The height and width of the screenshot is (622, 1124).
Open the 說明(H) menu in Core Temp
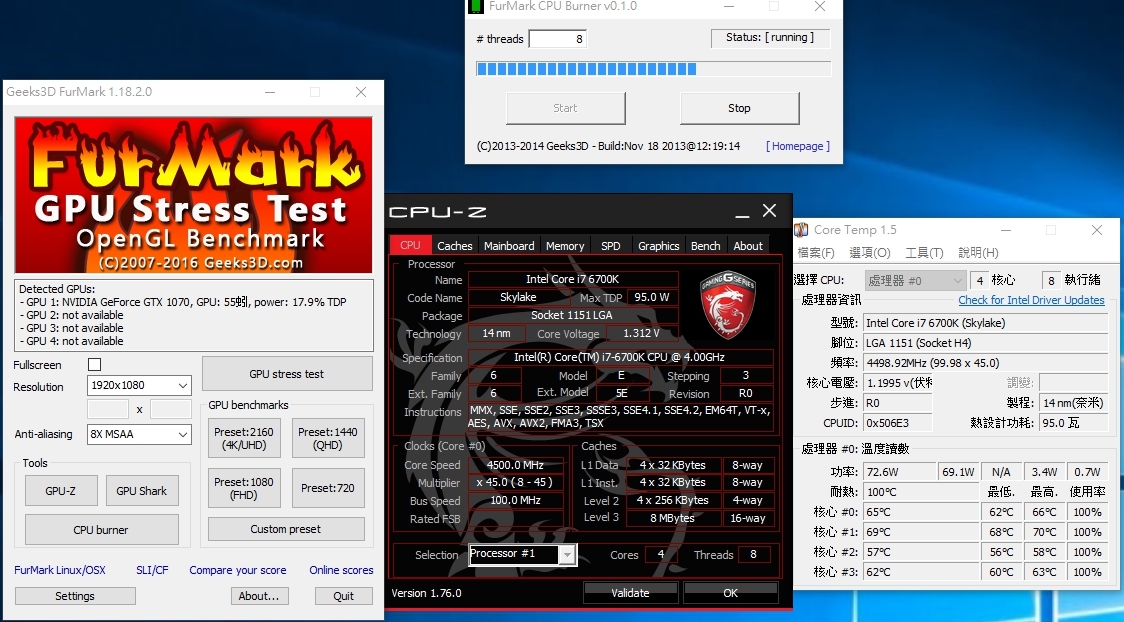(x=978, y=253)
